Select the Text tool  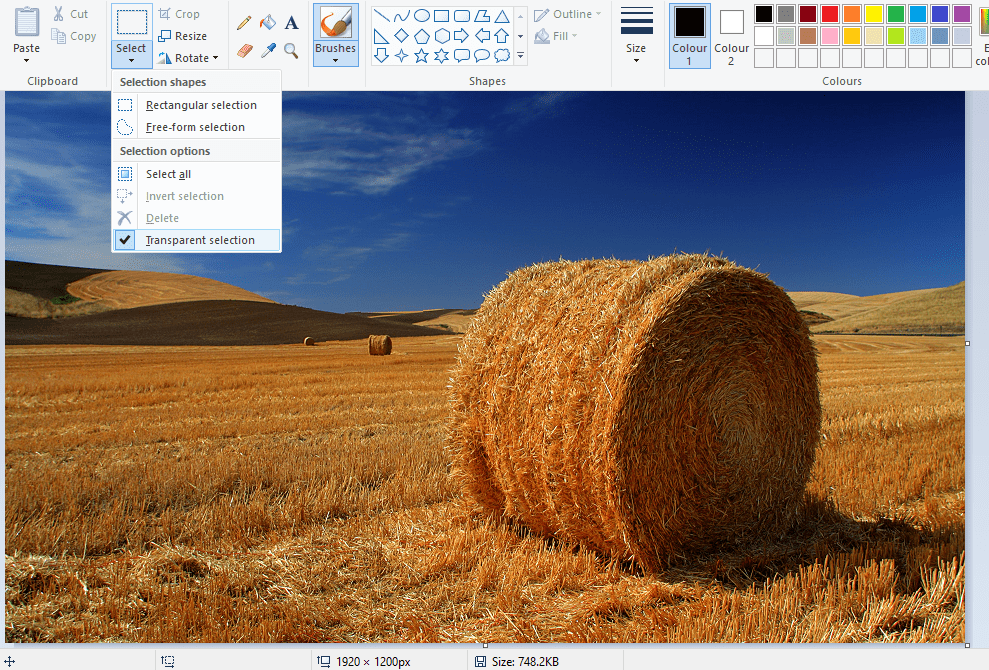290,22
